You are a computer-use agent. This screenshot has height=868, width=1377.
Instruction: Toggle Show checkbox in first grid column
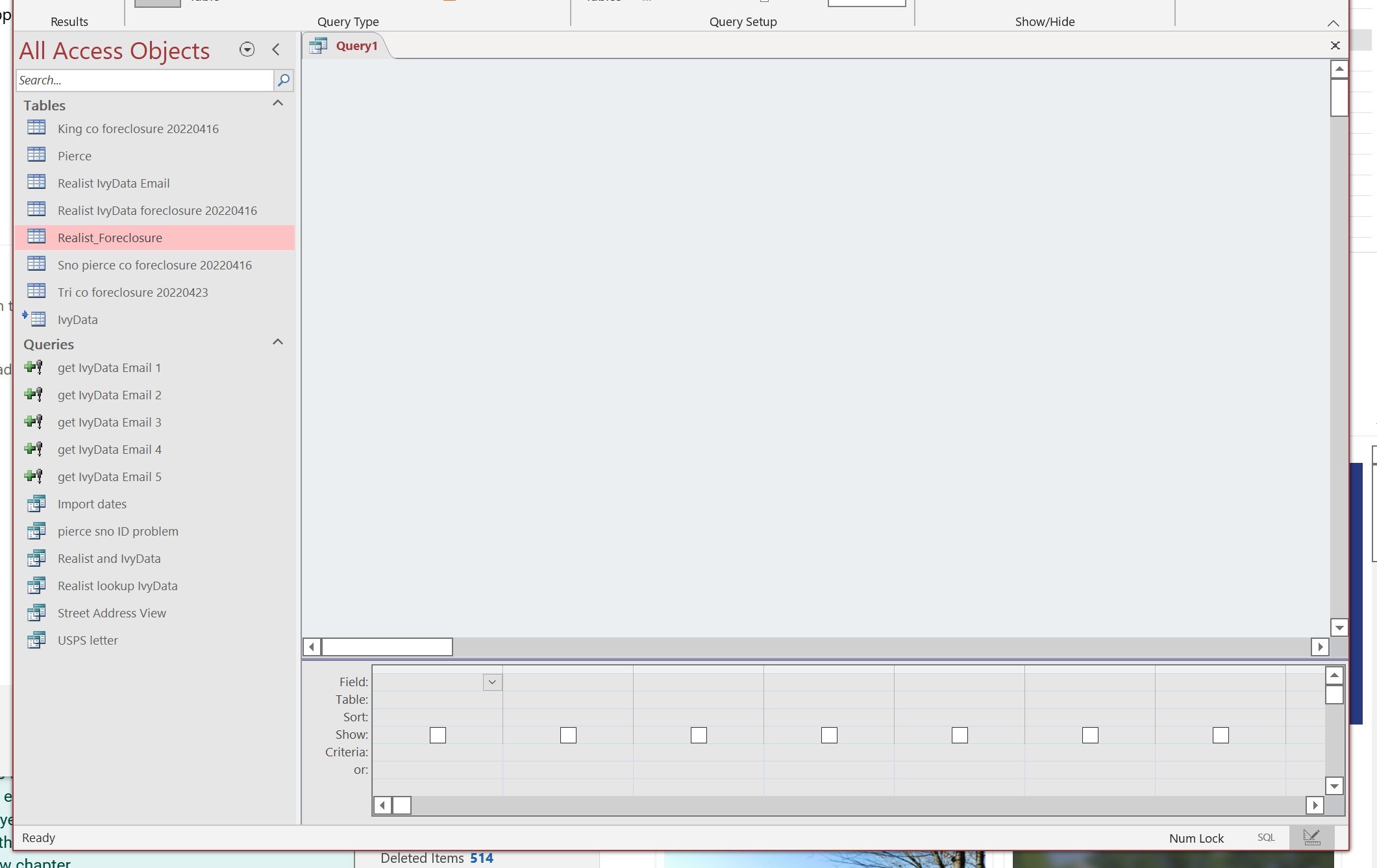(x=438, y=735)
